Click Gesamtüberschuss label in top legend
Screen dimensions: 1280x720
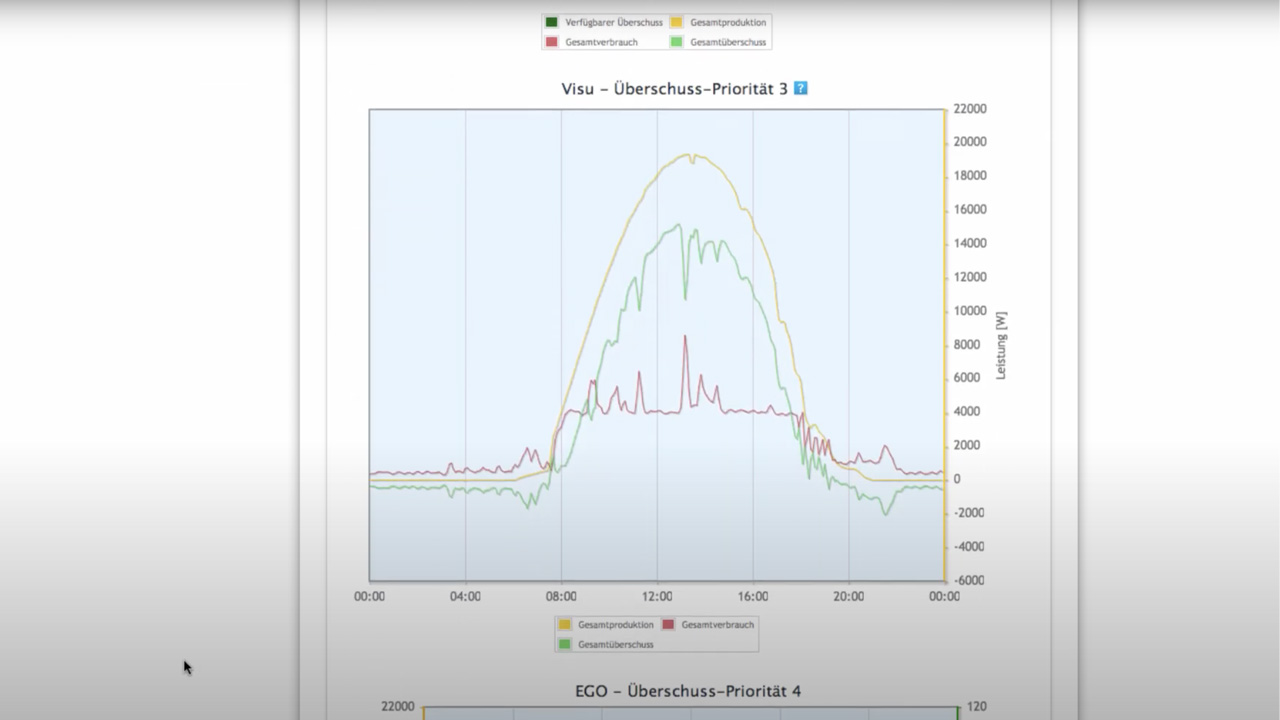click(728, 42)
